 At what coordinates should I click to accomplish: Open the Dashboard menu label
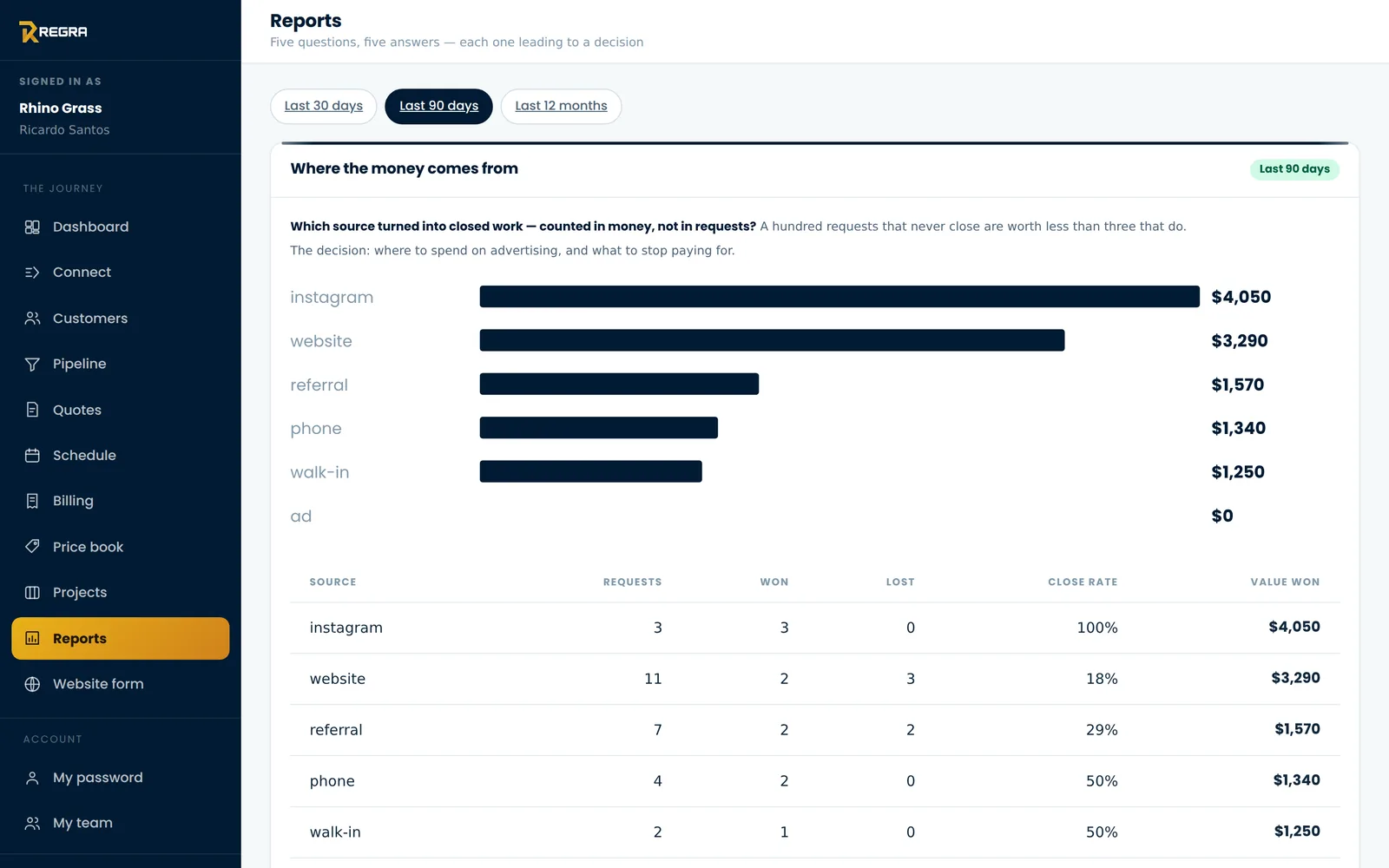tap(90, 227)
